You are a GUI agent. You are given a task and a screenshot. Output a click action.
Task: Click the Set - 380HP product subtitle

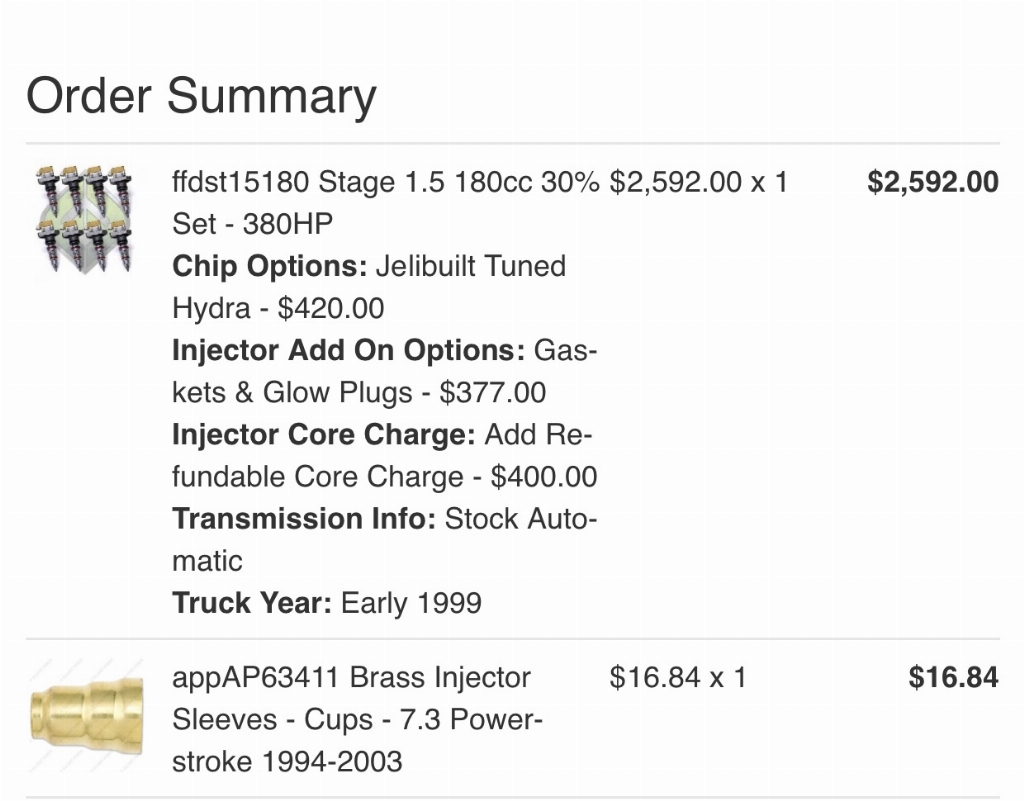pos(252,224)
